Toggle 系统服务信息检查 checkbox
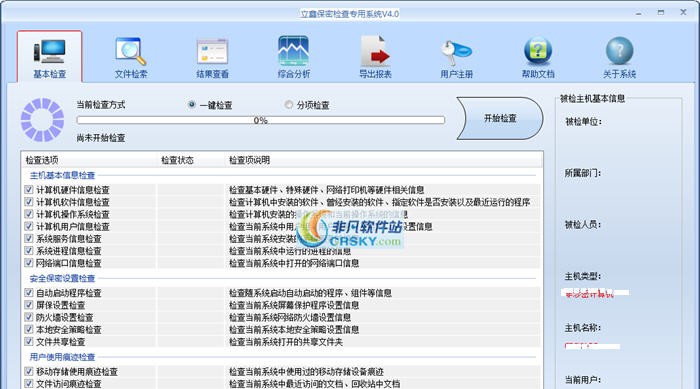The width and height of the screenshot is (700, 389). coord(29,238)
